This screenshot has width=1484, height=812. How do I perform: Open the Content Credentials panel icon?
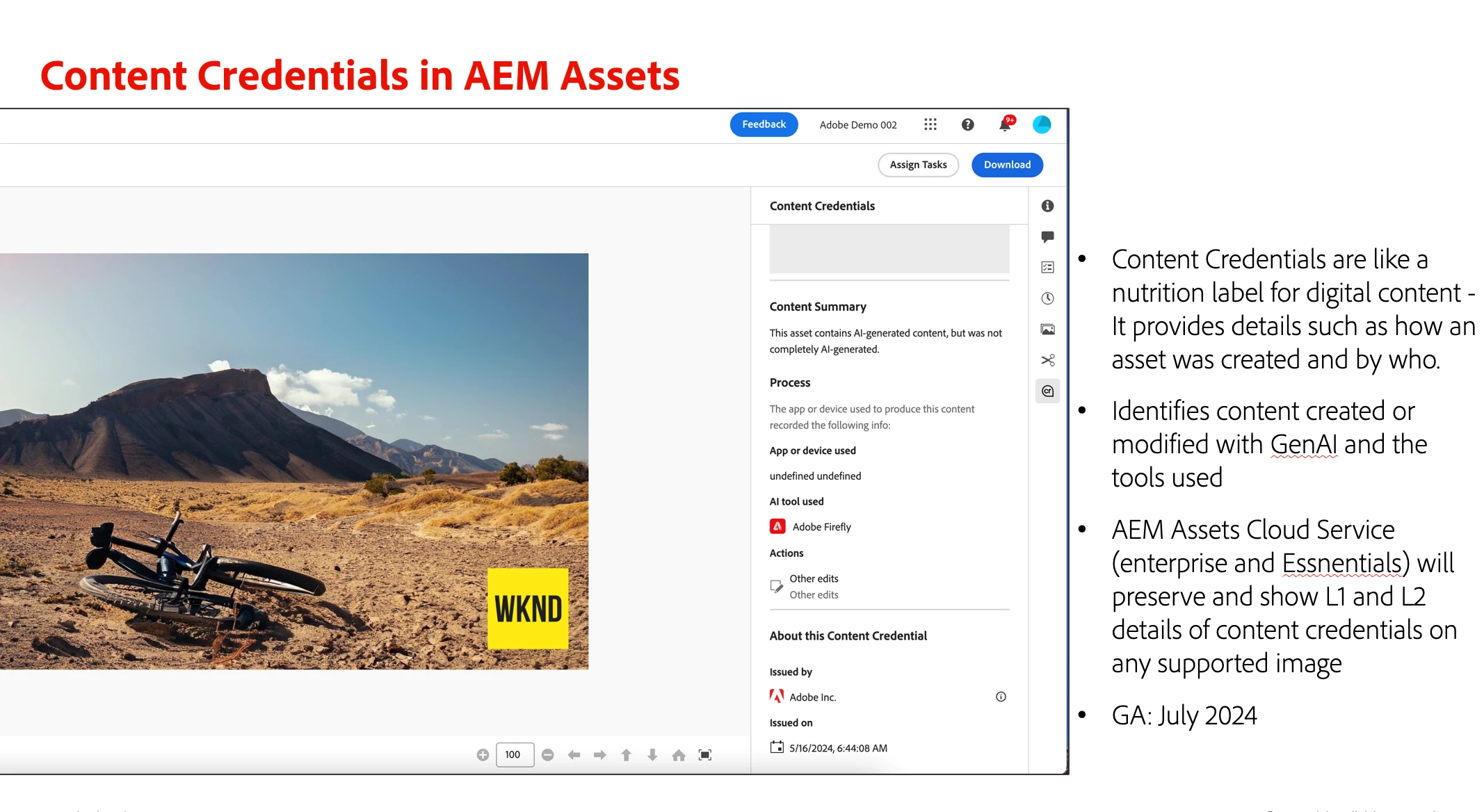point(1047,391)
